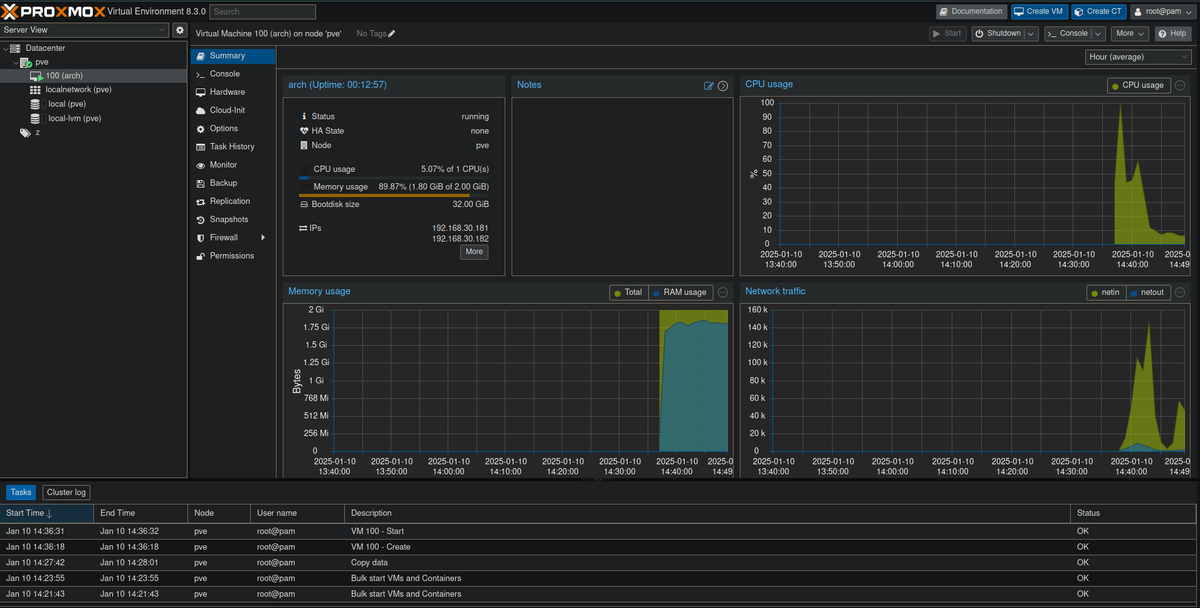Collapse the pve node tree
1200x608 pixels.
point(16,62)
